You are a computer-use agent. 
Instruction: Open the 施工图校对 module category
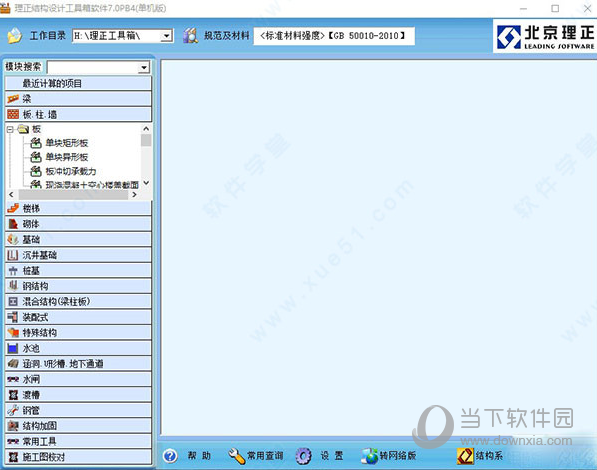(x=78, y=457)
